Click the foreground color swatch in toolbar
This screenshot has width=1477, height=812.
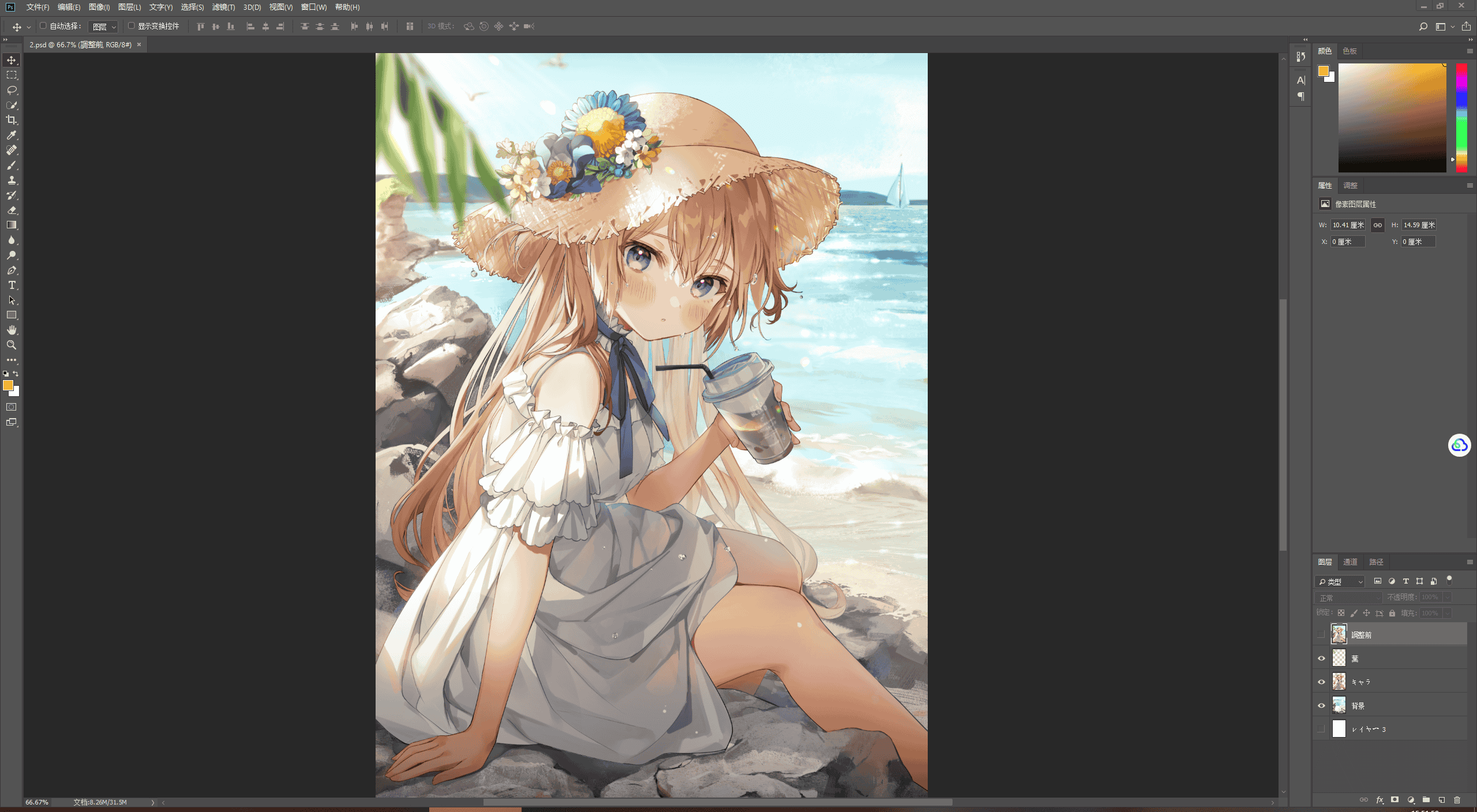click(8, 385)
